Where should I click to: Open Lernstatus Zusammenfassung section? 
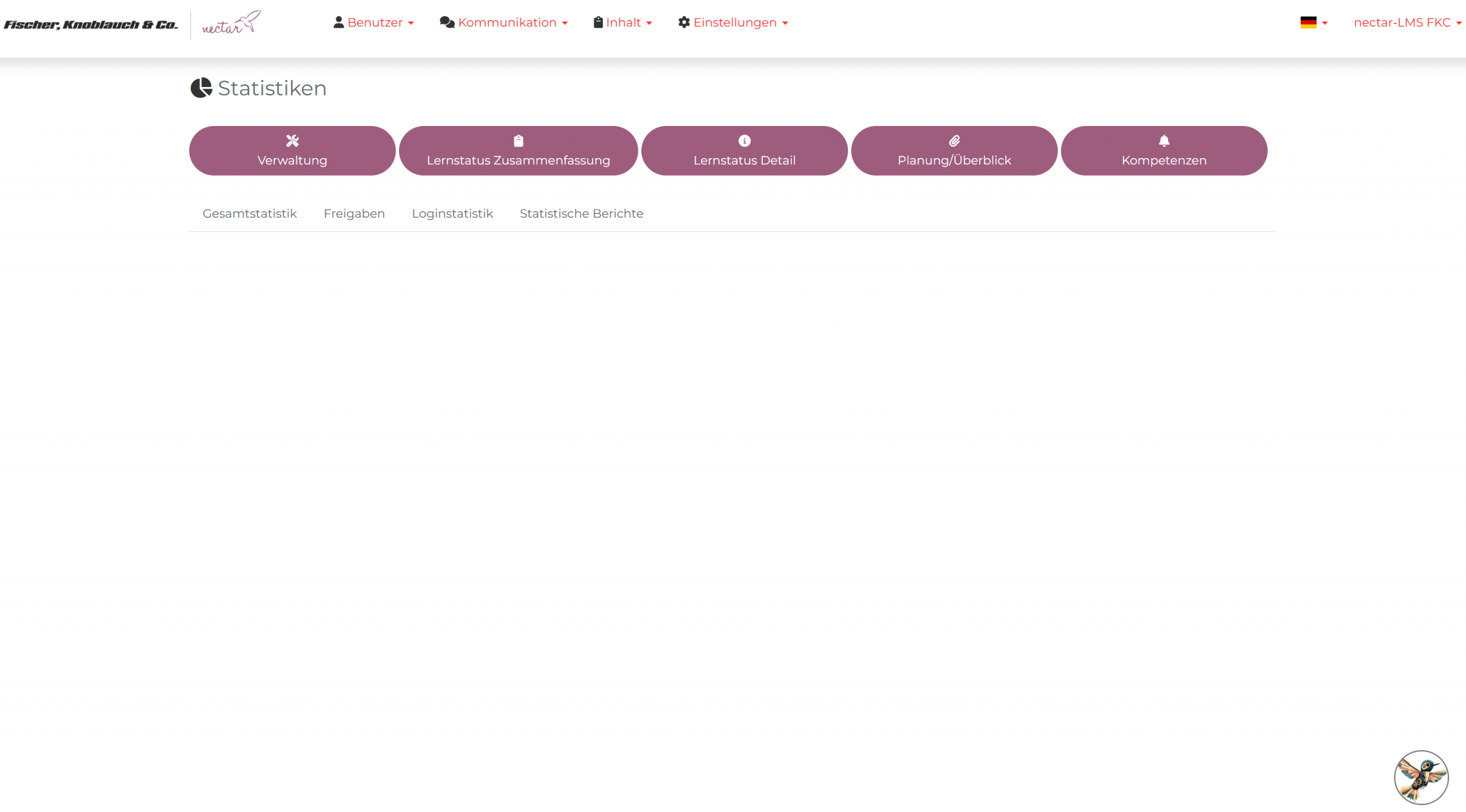coord(518,151)
